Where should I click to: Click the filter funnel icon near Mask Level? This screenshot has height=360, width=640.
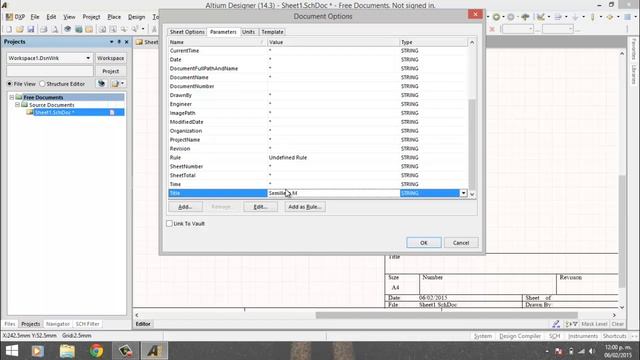(575, 324)
